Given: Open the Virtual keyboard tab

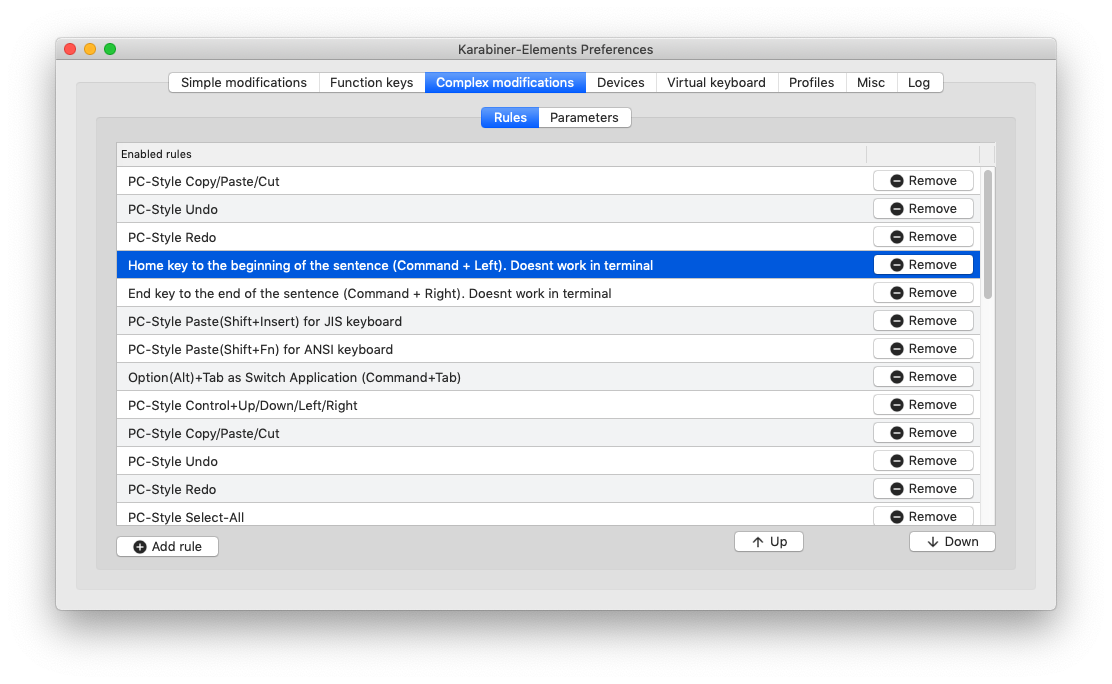Looking at the screenshot, I should (x=716, y=82).
